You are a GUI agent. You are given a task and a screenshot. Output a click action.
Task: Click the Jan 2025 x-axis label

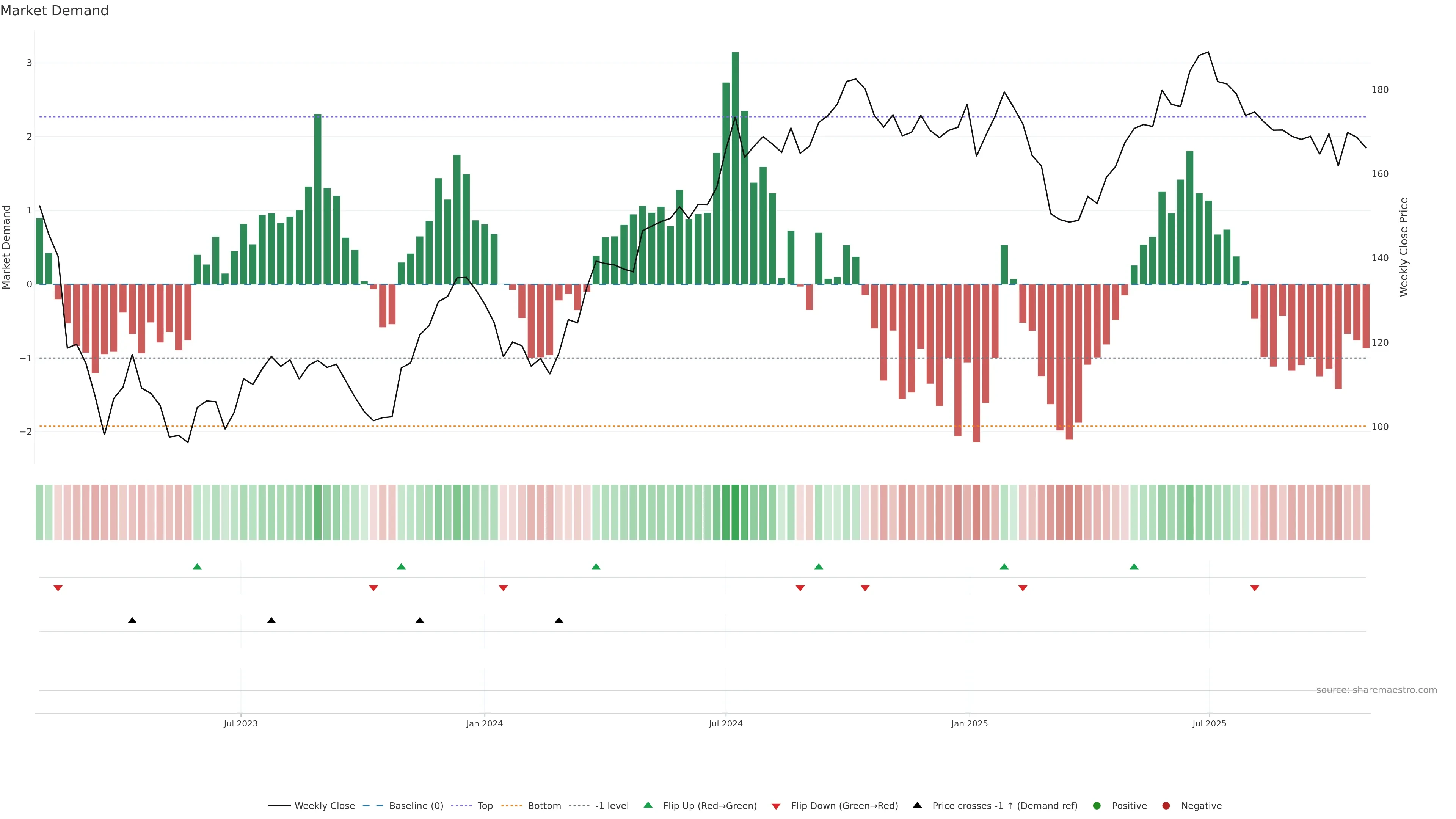970,723
